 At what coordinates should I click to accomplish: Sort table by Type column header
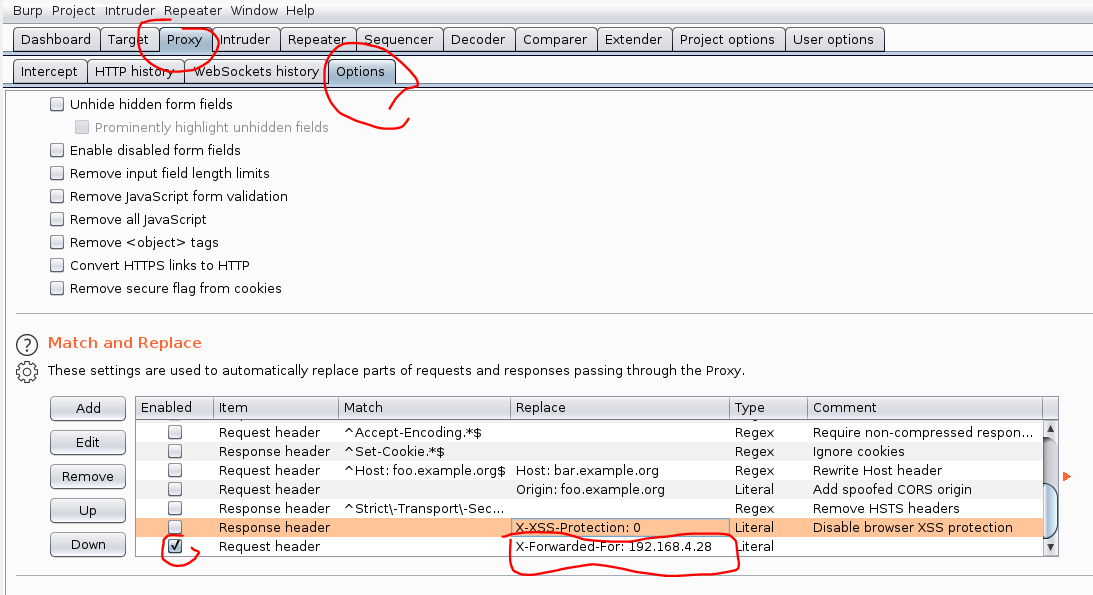click(768, 408)
